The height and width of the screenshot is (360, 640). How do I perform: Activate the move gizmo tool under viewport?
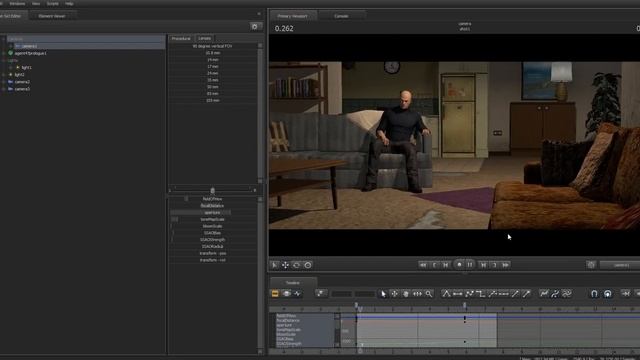285,265
